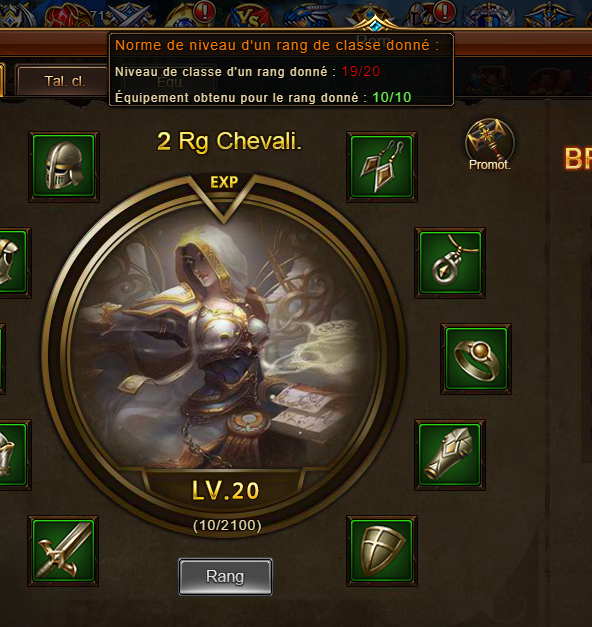The width and height of the screenshot is (592, 627).
Task: Switch to the Tal. cl. tab
Action: [64, 81]
